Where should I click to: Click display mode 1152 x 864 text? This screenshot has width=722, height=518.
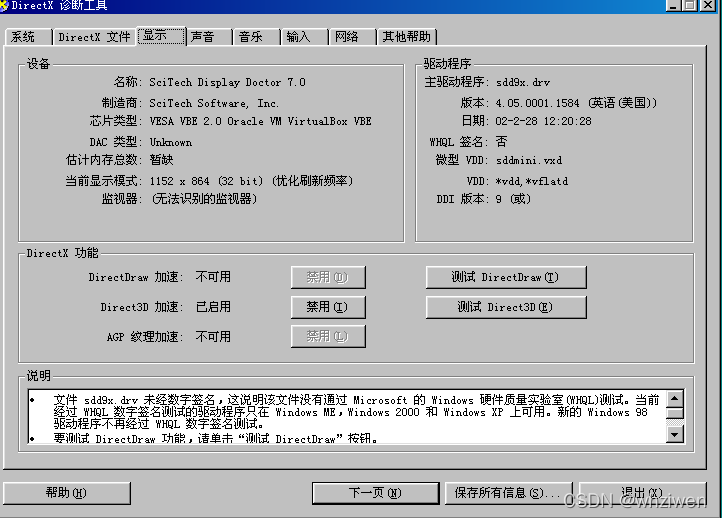(251, 181)
